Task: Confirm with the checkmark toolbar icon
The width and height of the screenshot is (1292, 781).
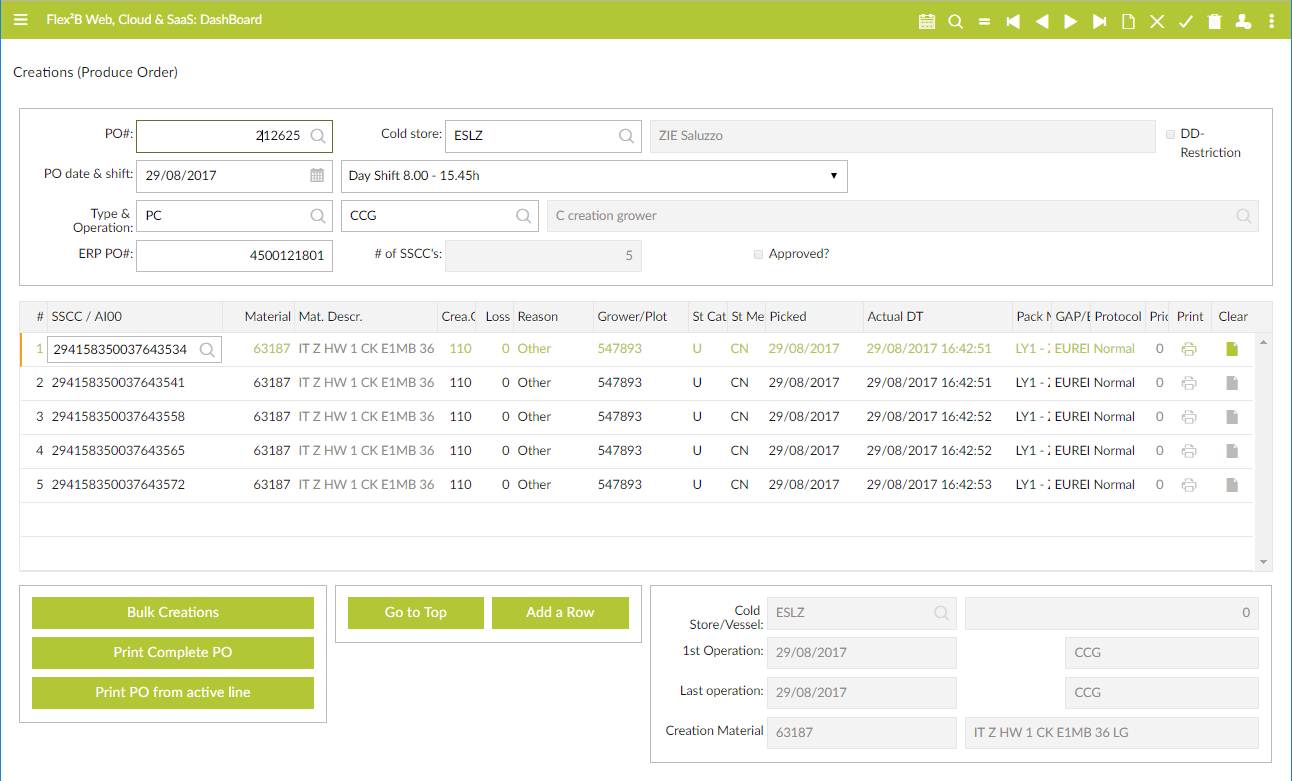Action: [1186, 21]
